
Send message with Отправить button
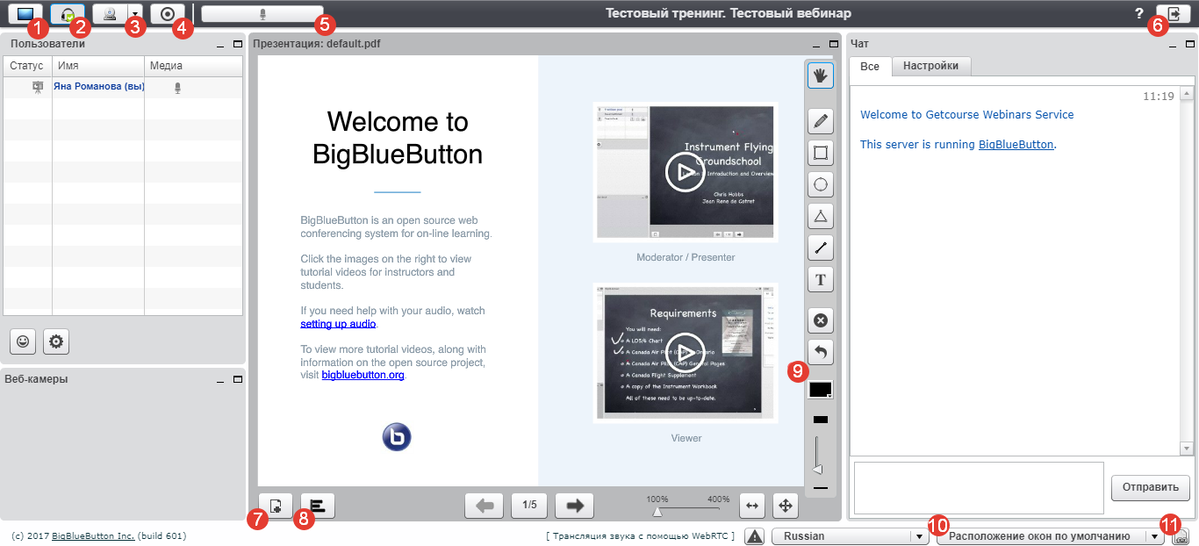(x=1151, y=486)
